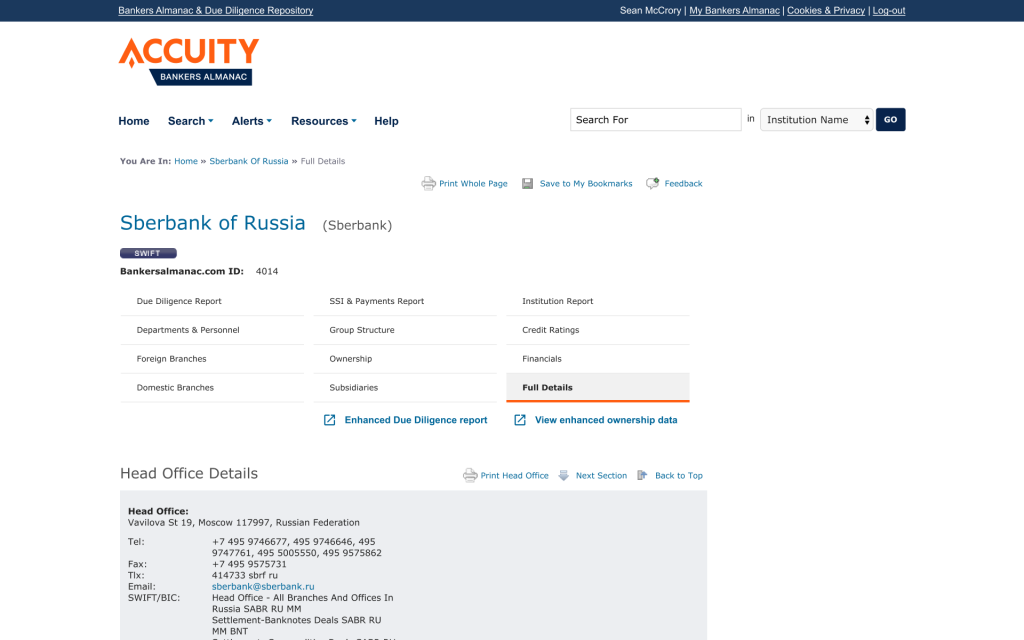The height and width of the screenshot is (640, 1024).
Task: Switch to the Due Diligence Report tab
Action: tap(212, 301)
